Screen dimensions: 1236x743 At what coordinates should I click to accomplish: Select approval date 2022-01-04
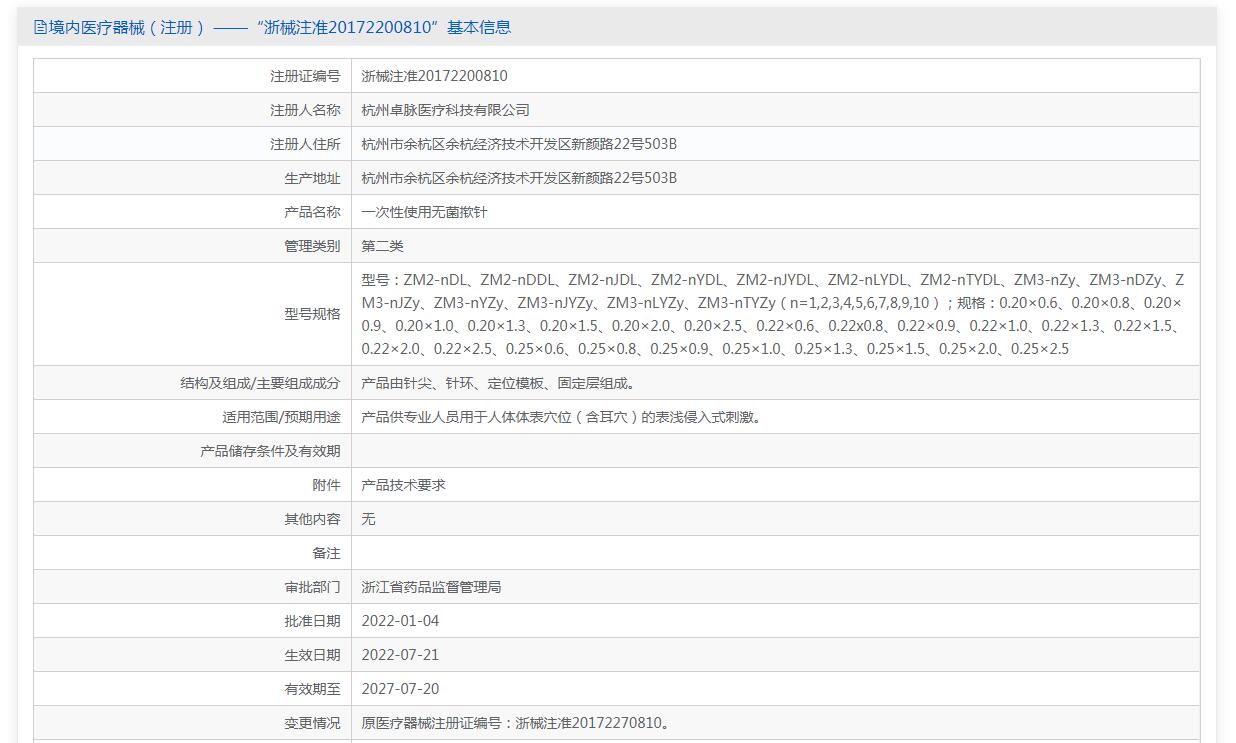400,621
